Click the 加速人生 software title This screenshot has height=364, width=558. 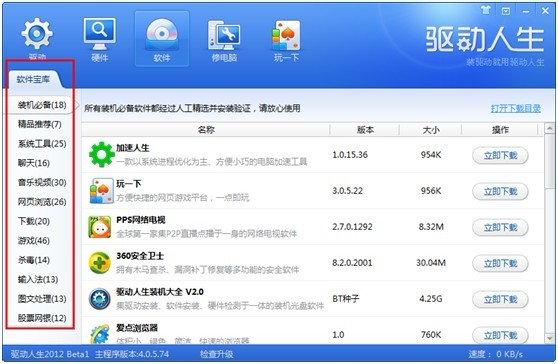[x=133, y=148]
